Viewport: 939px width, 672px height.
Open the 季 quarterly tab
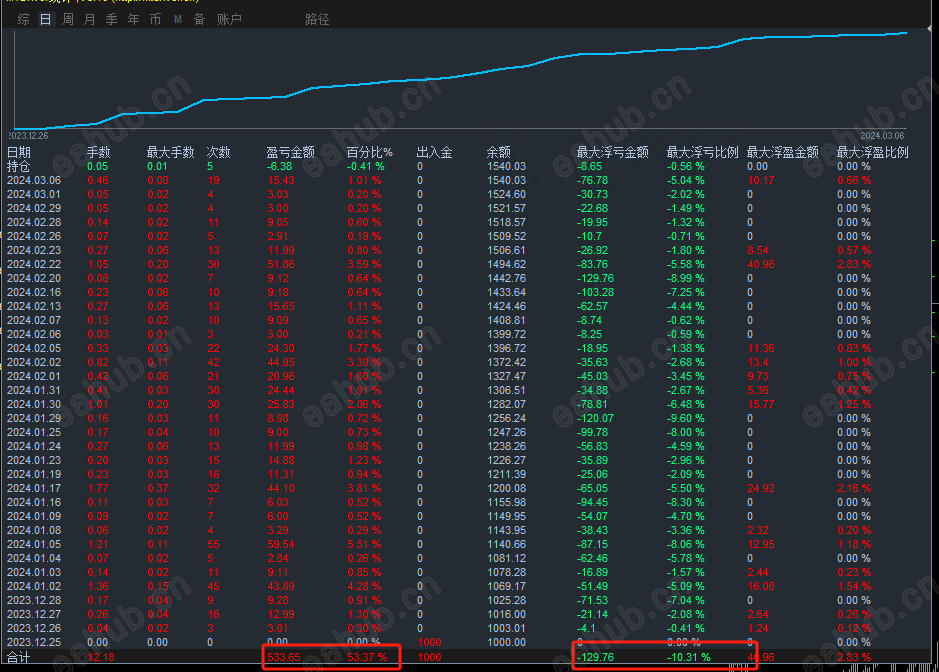click(111, 19)
